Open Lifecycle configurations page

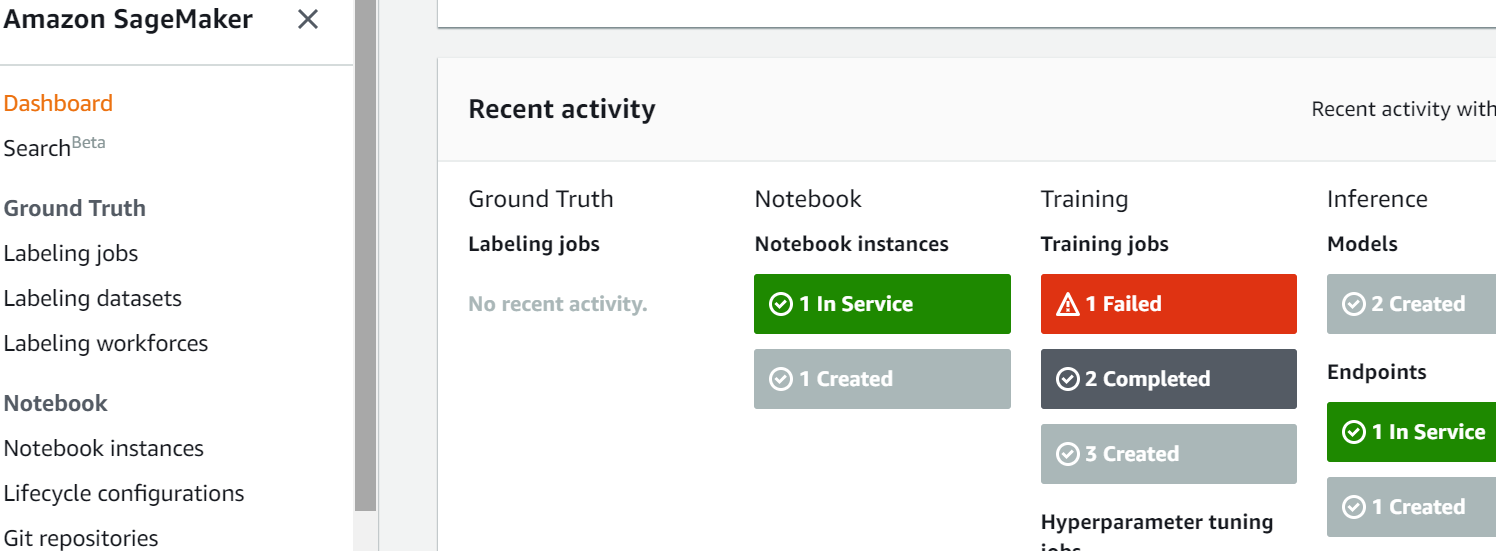coord(124,493)
